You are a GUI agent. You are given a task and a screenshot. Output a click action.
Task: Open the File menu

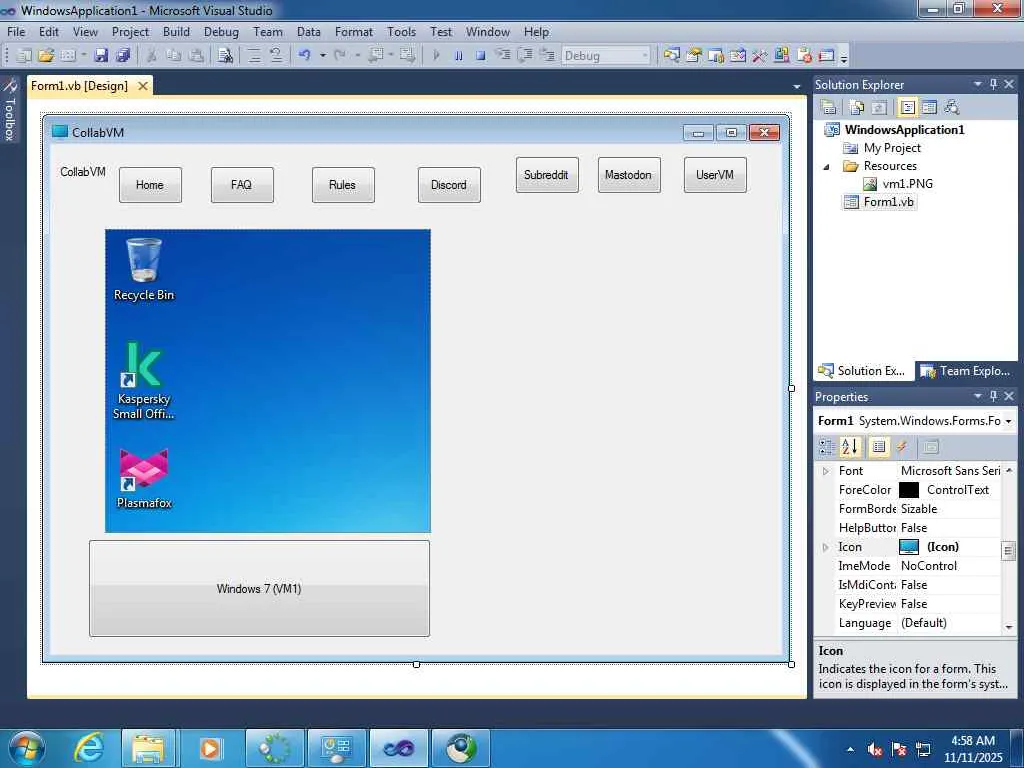pyautogui.click(x=16, y=32)
